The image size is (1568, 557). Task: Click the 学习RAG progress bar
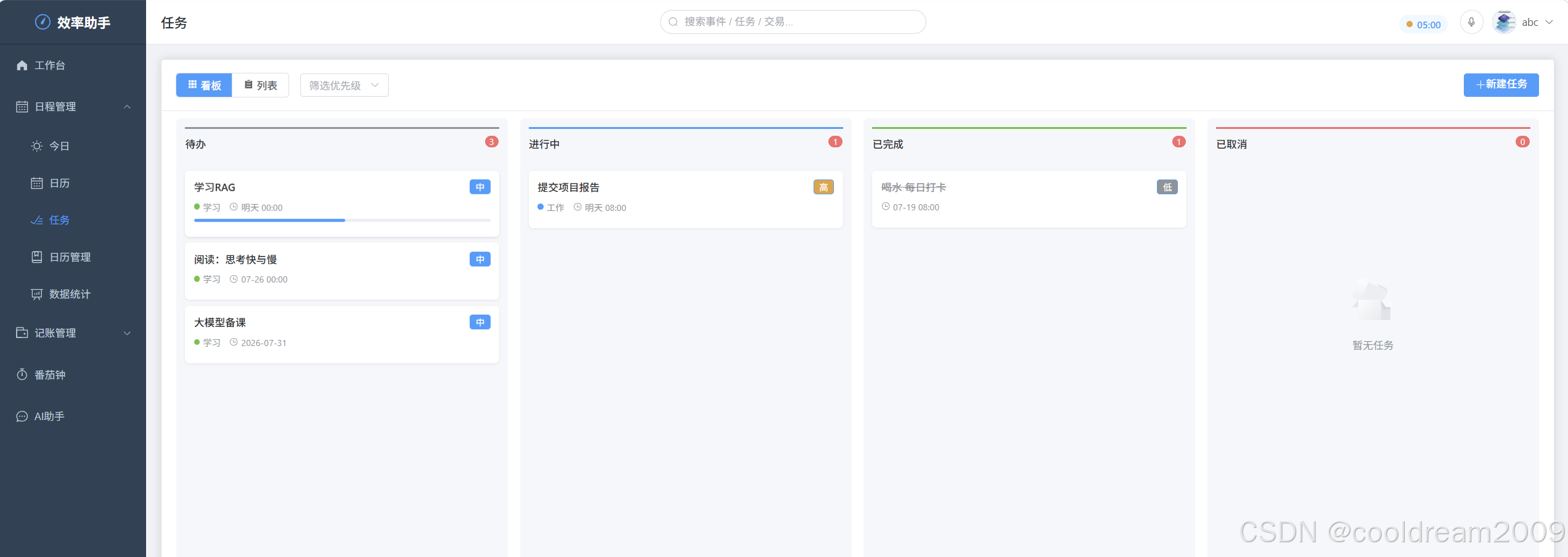342,220
